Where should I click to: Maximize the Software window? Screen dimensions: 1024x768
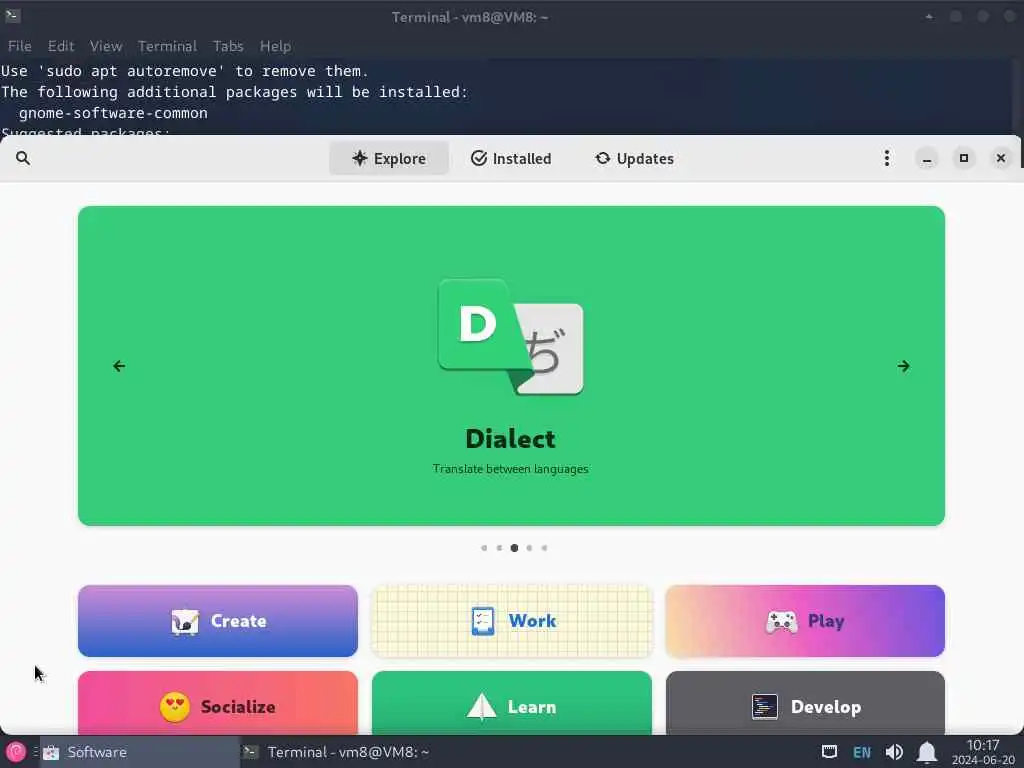pyautogui.click(x=963, y=158)
